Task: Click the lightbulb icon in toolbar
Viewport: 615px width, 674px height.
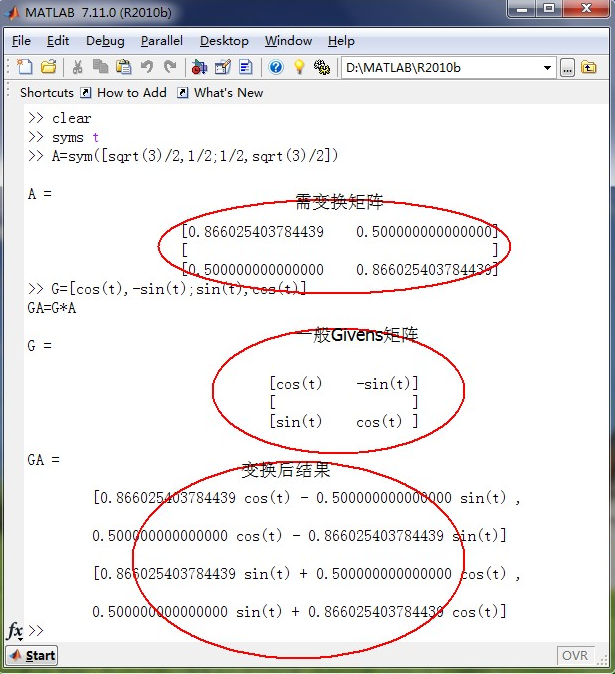Action: (x=298, y=67)
